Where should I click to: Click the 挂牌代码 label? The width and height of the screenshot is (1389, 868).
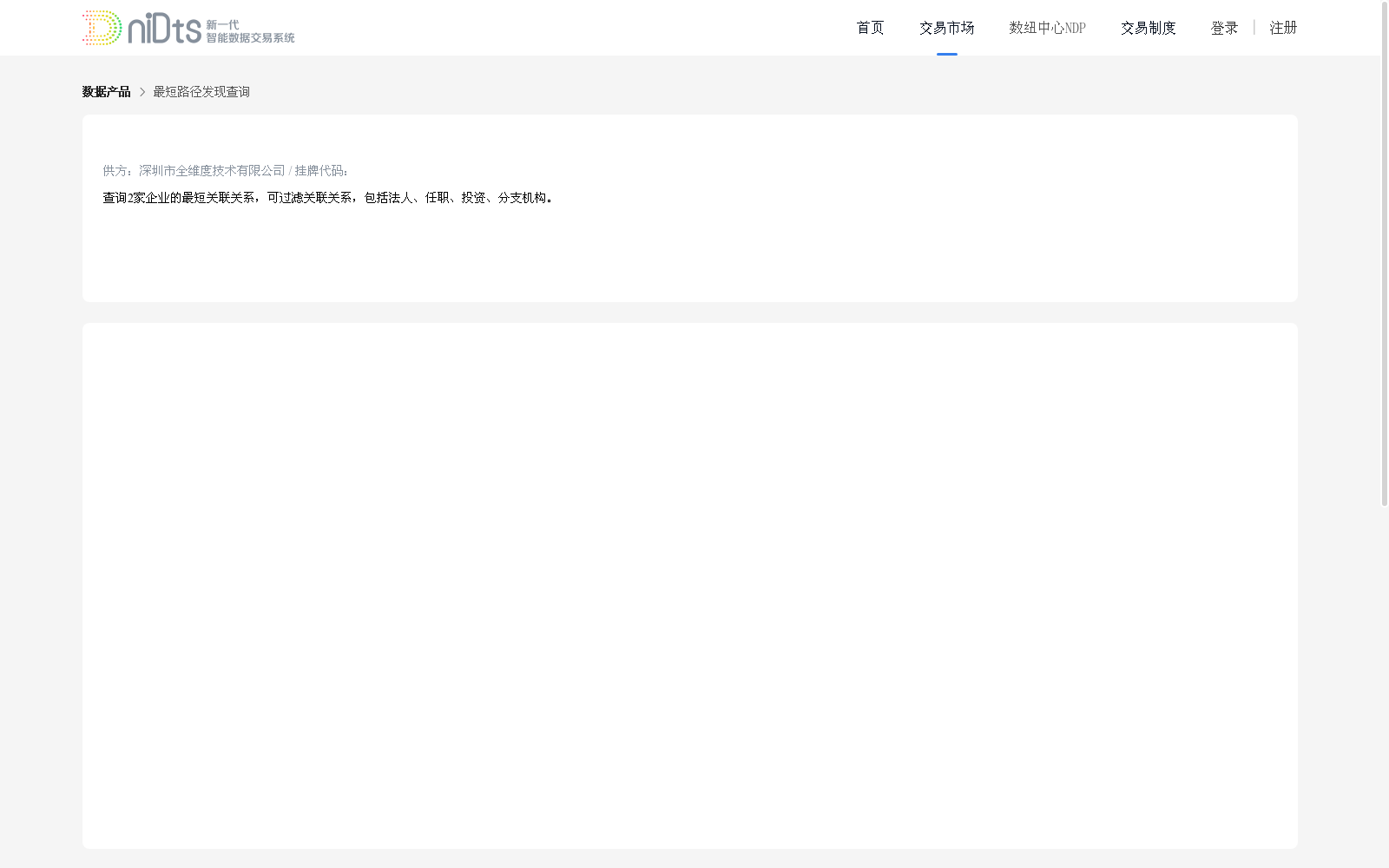click(x=321, y=171)
